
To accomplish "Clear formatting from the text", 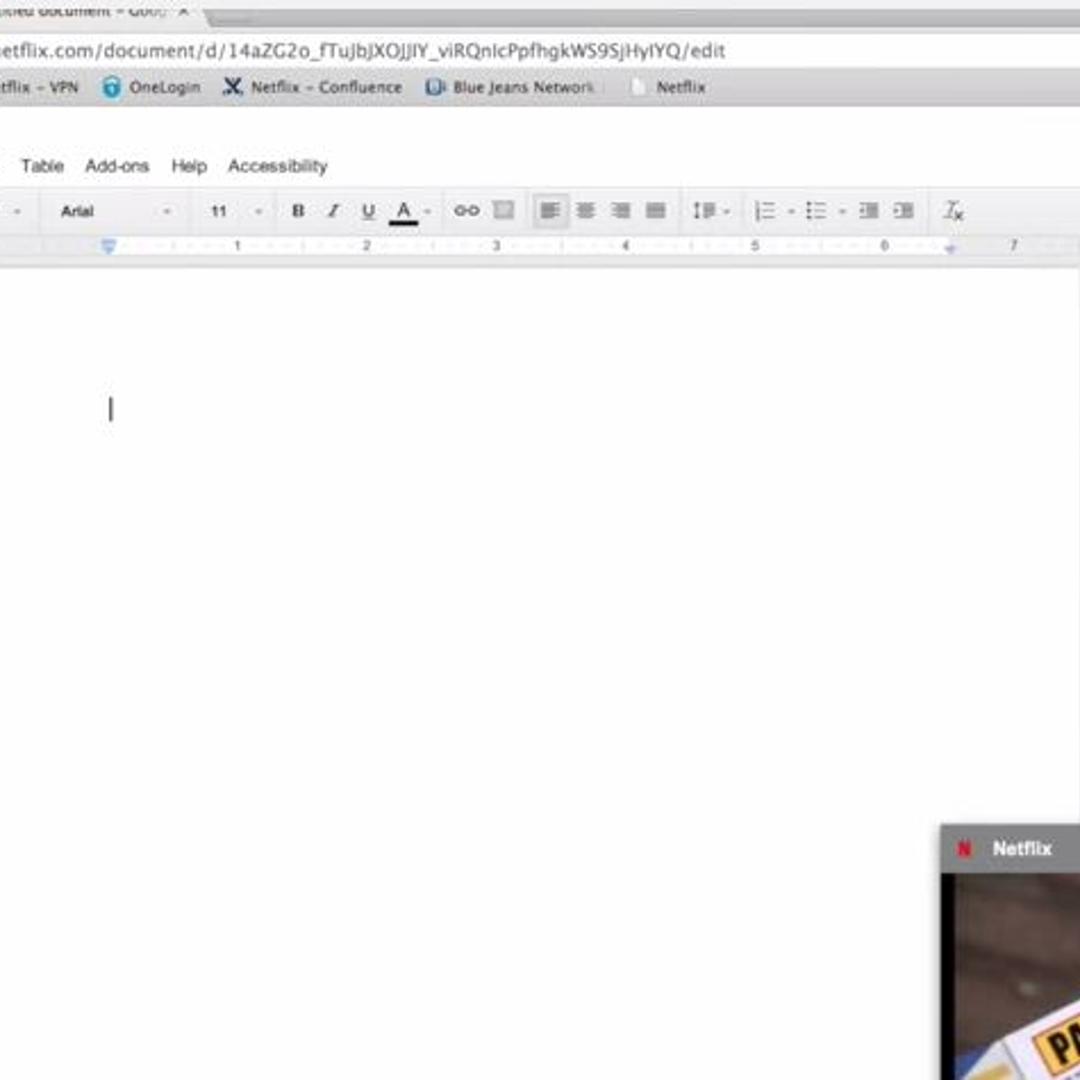I will pyautogui.click(x=953, y=211).
